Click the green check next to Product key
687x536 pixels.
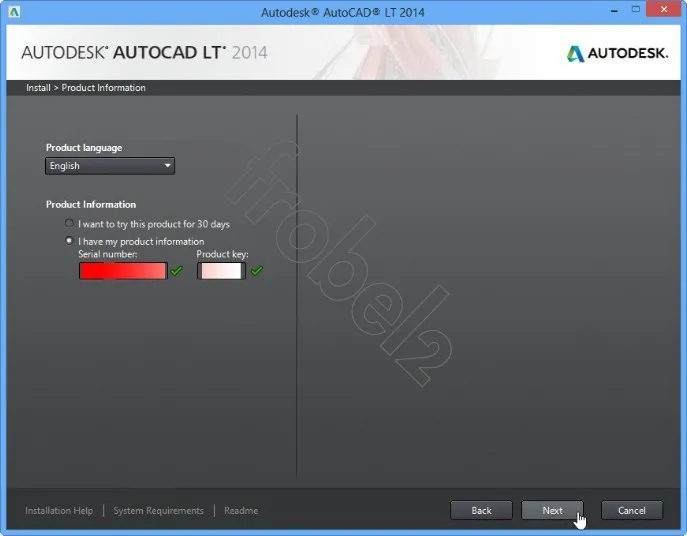coord(257,271)
